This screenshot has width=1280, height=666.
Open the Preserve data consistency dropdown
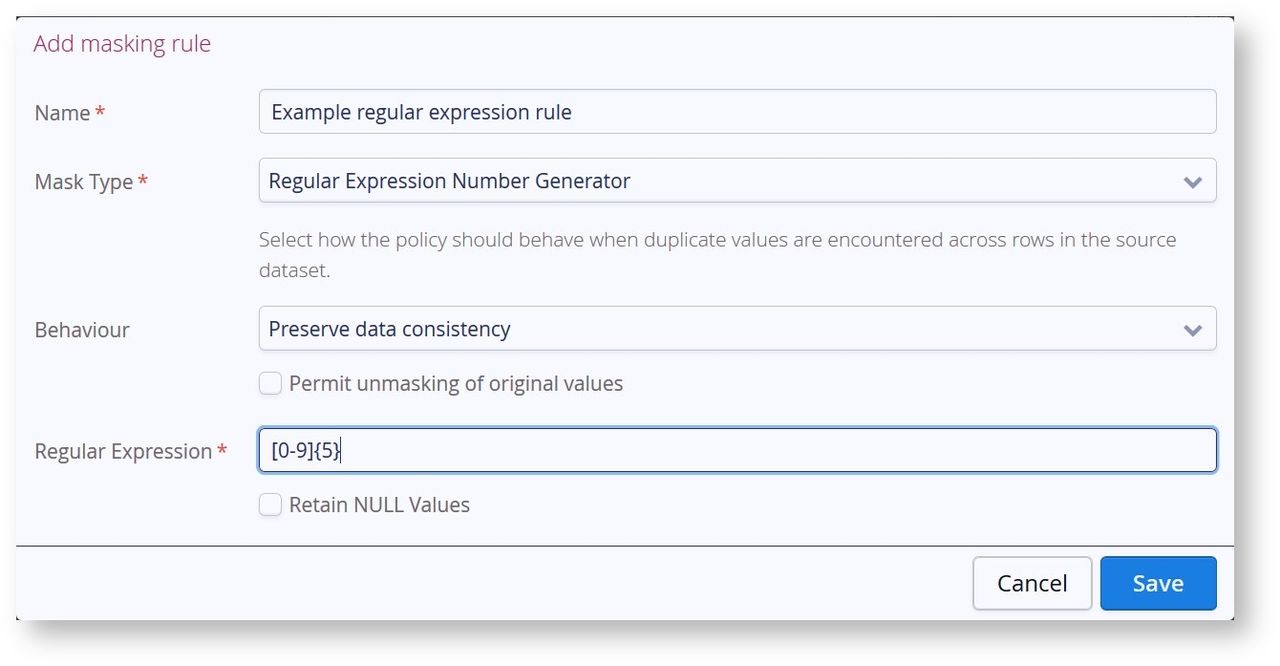737,329
